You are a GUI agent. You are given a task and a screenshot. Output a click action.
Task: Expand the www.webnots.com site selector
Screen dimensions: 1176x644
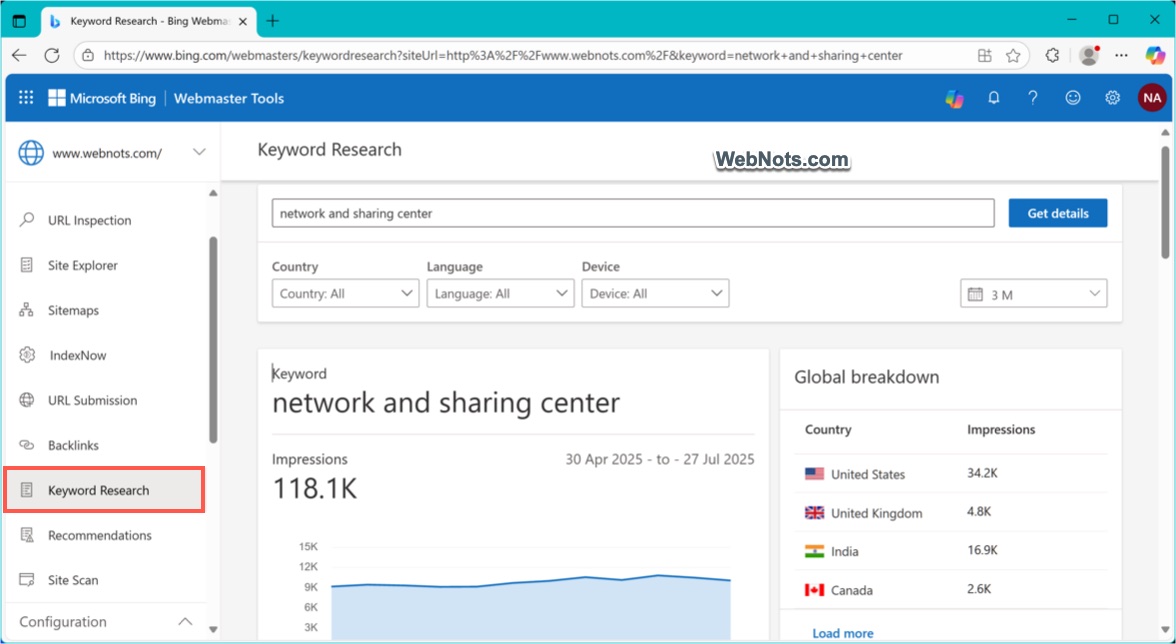pyautogui.click(x=199, y=152)
